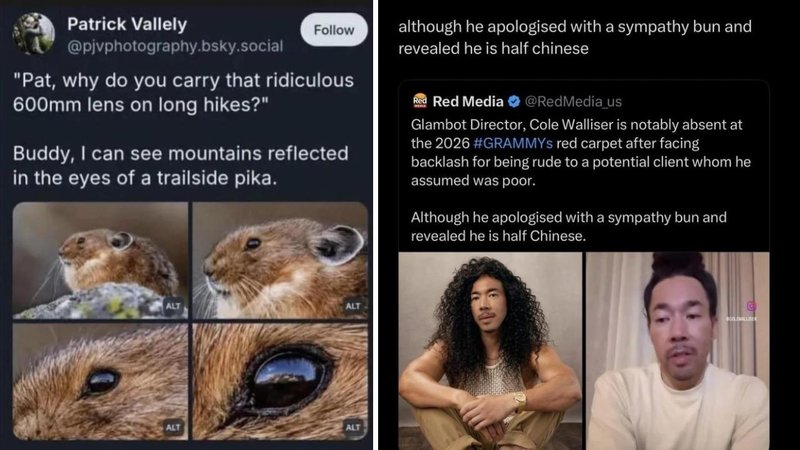The height and width of the screenshot is (450, 800).
Task: Open the bottom-left pika eye photo
Action: pyautogui.click(x=100, y=382)
